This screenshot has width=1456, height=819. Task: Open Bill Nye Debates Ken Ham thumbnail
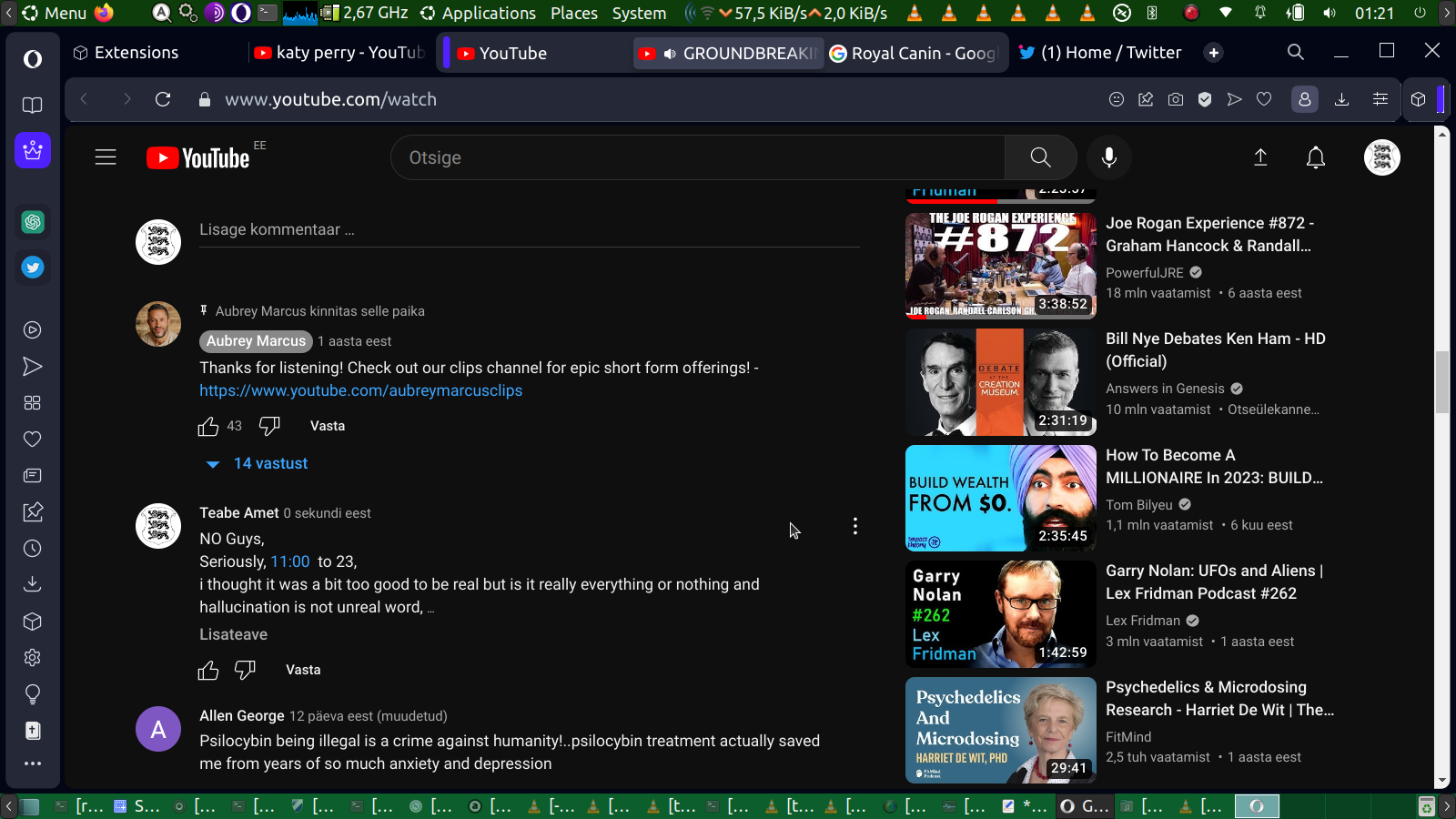point(1000,382)
